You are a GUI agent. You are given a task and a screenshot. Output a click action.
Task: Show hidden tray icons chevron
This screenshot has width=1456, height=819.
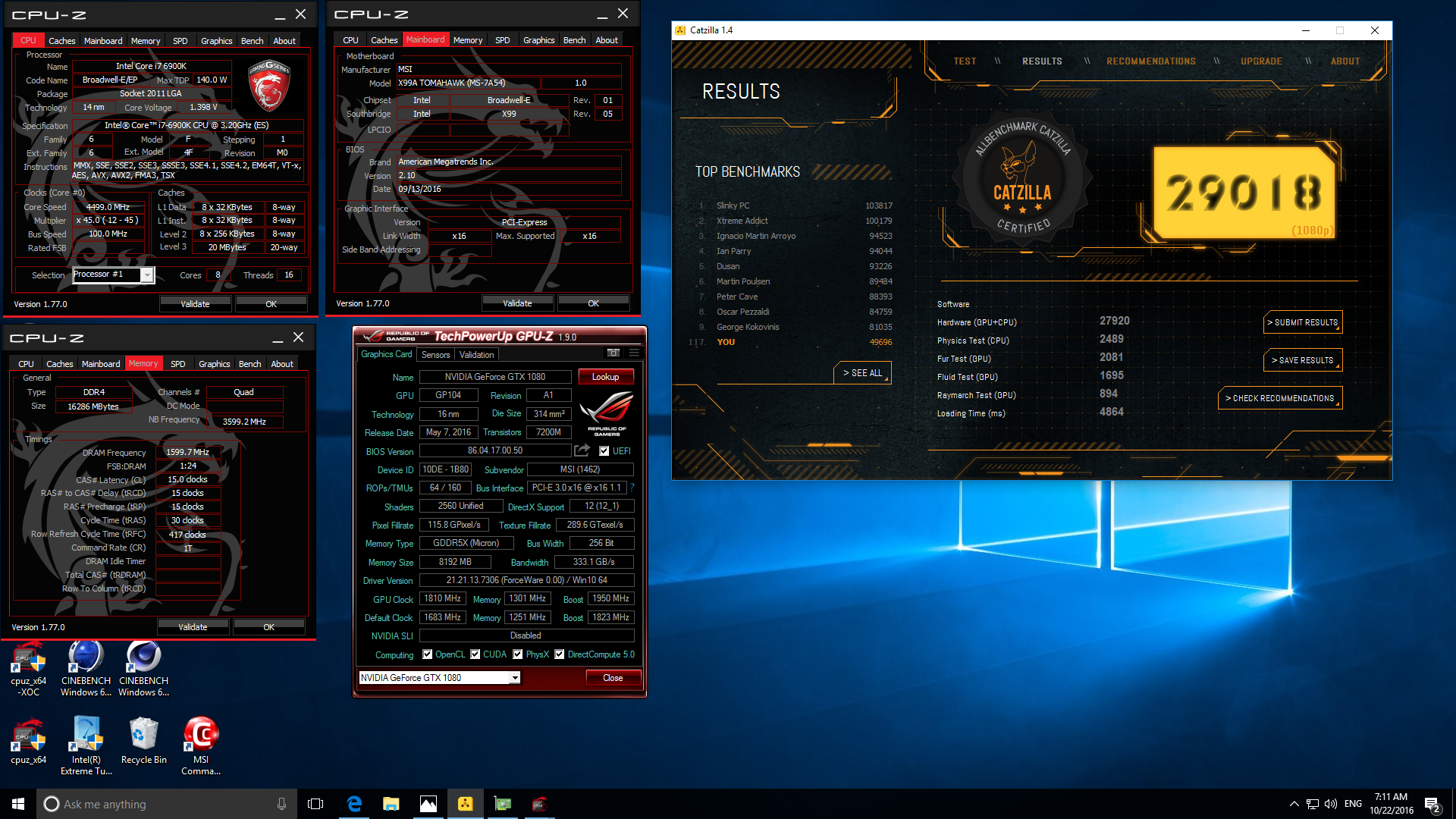[1294, 804]
